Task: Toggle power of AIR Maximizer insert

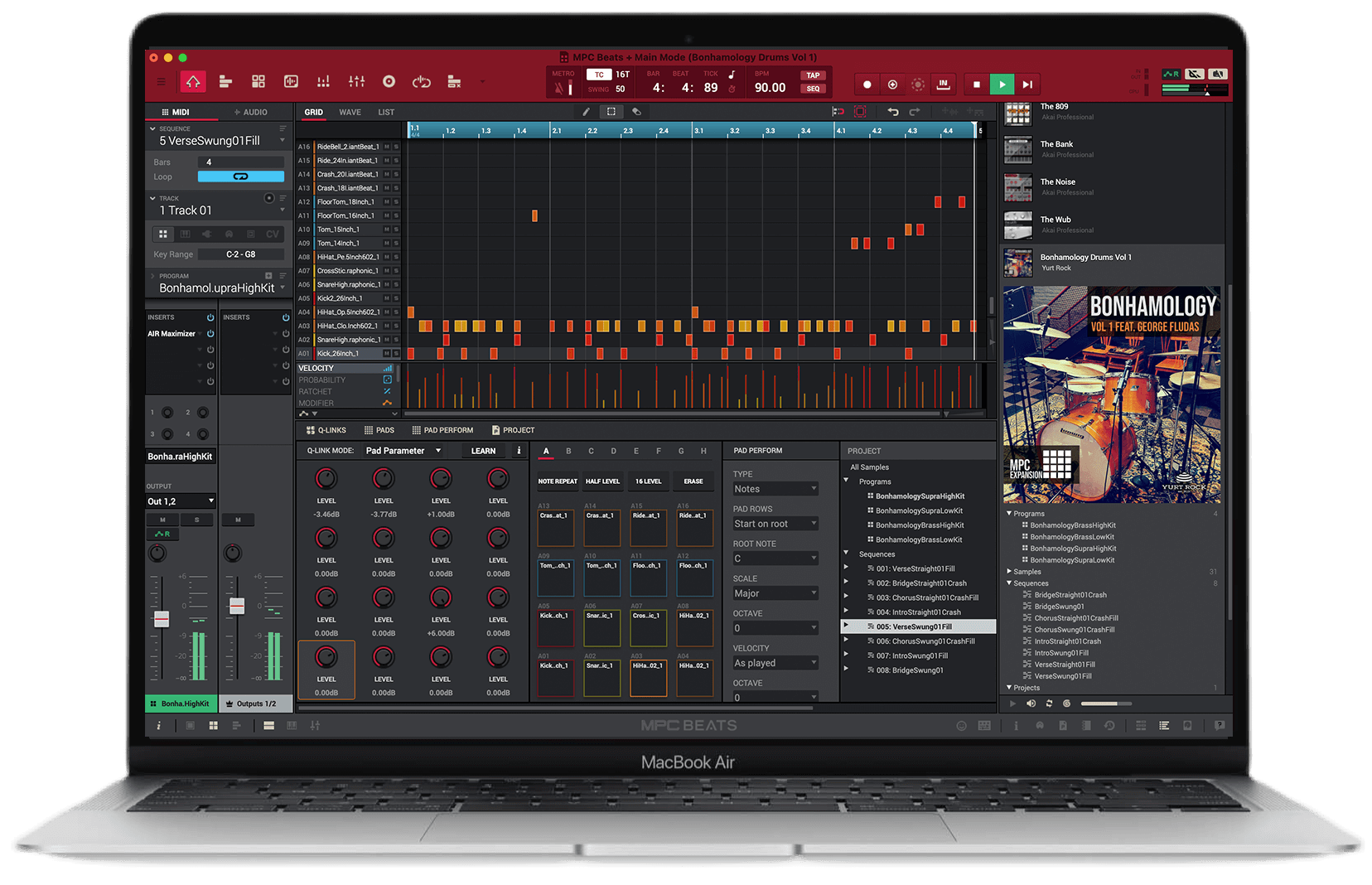Action: point(210,334)
